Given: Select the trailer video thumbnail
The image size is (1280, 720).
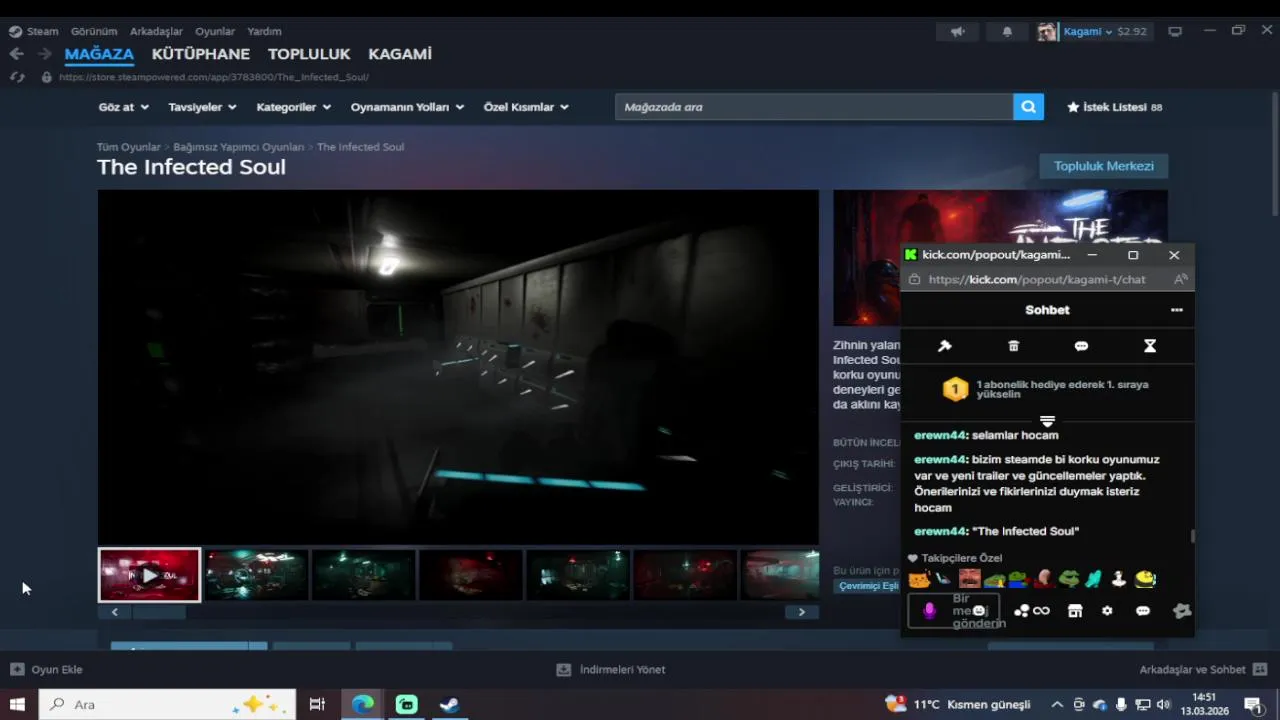Looking at the screenshot, I should tap(149, 575).
